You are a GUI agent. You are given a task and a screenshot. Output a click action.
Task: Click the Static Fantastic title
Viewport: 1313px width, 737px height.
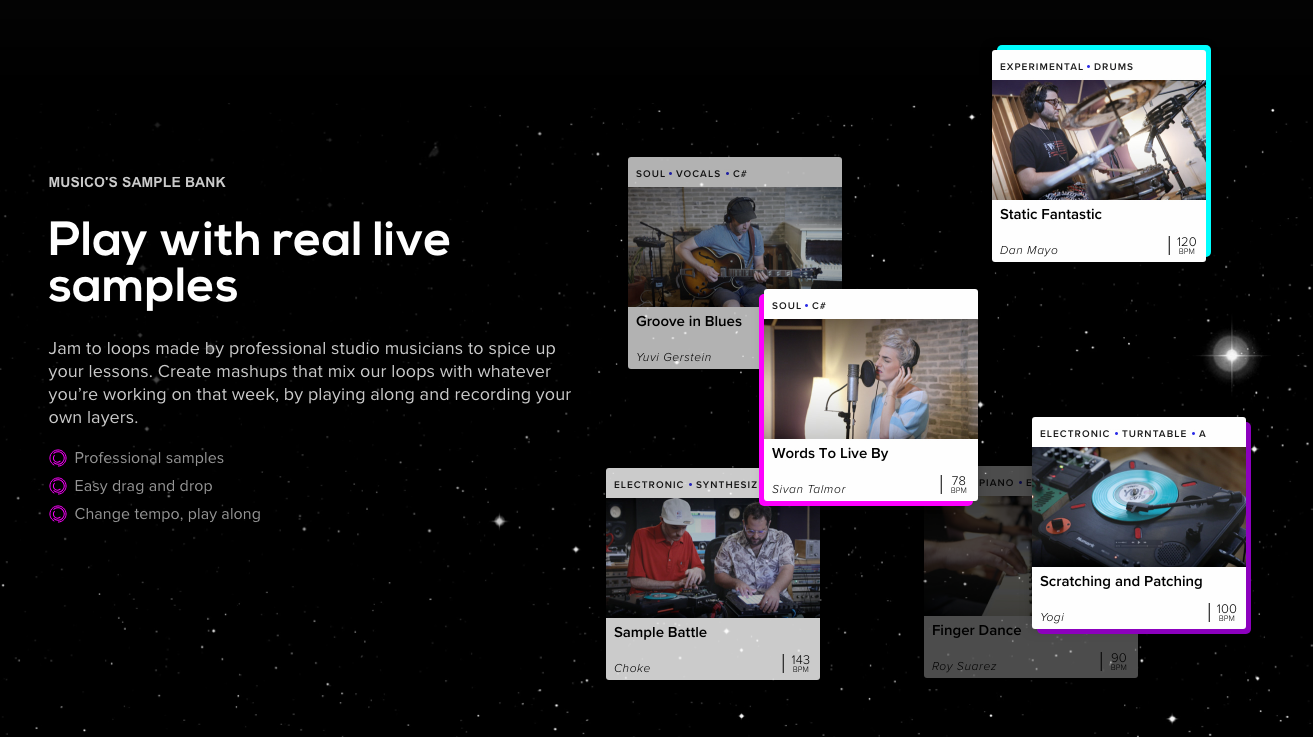[1051, 214]
